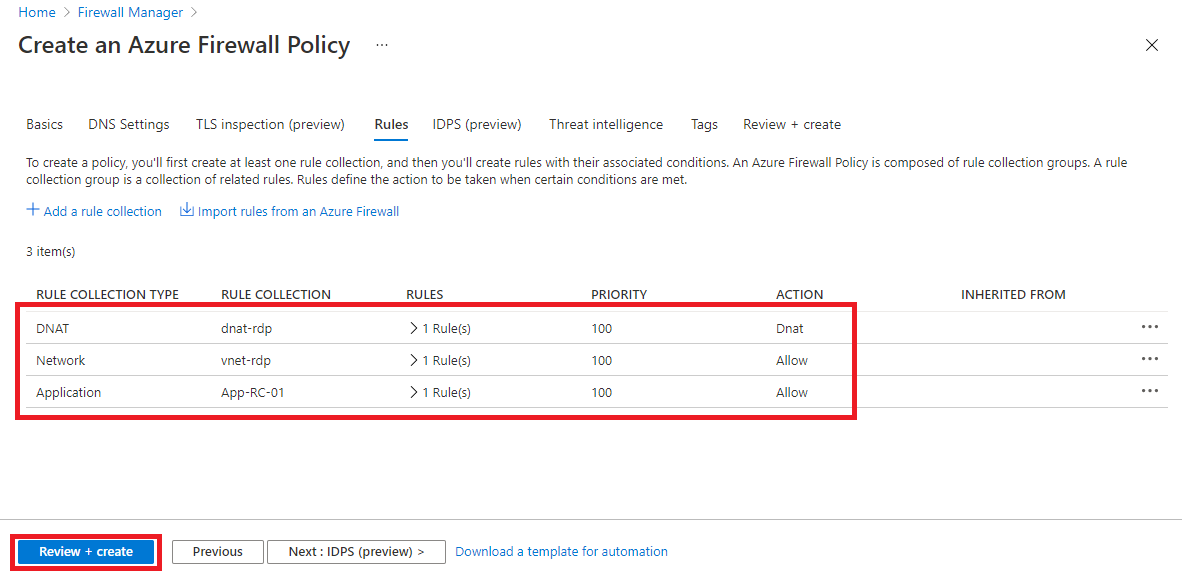The height and width of the screenshot is (574, 1182).
Task: Switch to the Basics tab
Action: coord(44,124)
